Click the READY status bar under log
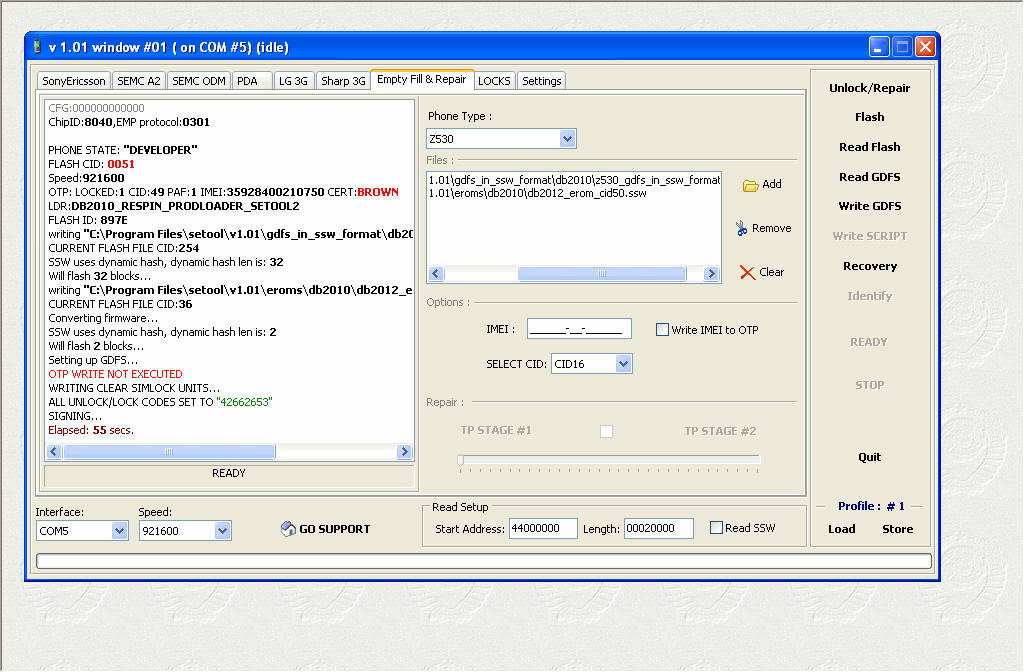The width and height of the screenshot is (1024, 672). 229,474
